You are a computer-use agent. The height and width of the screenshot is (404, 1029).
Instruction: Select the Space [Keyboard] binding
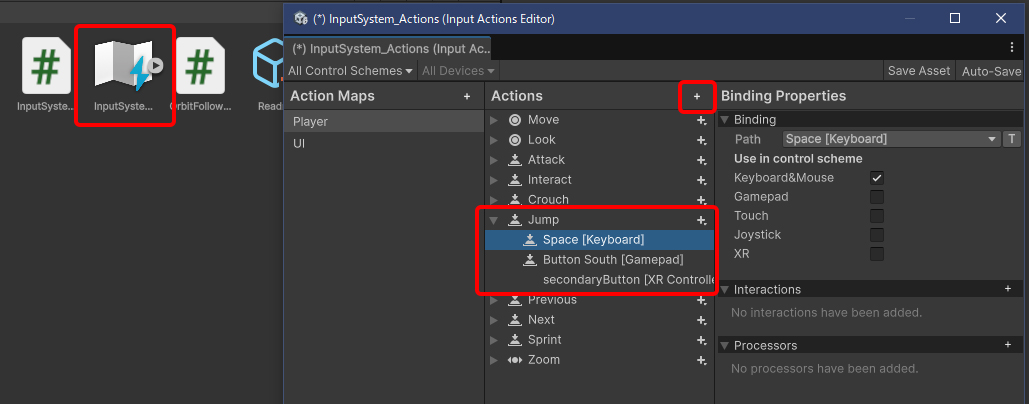point(599,240)
